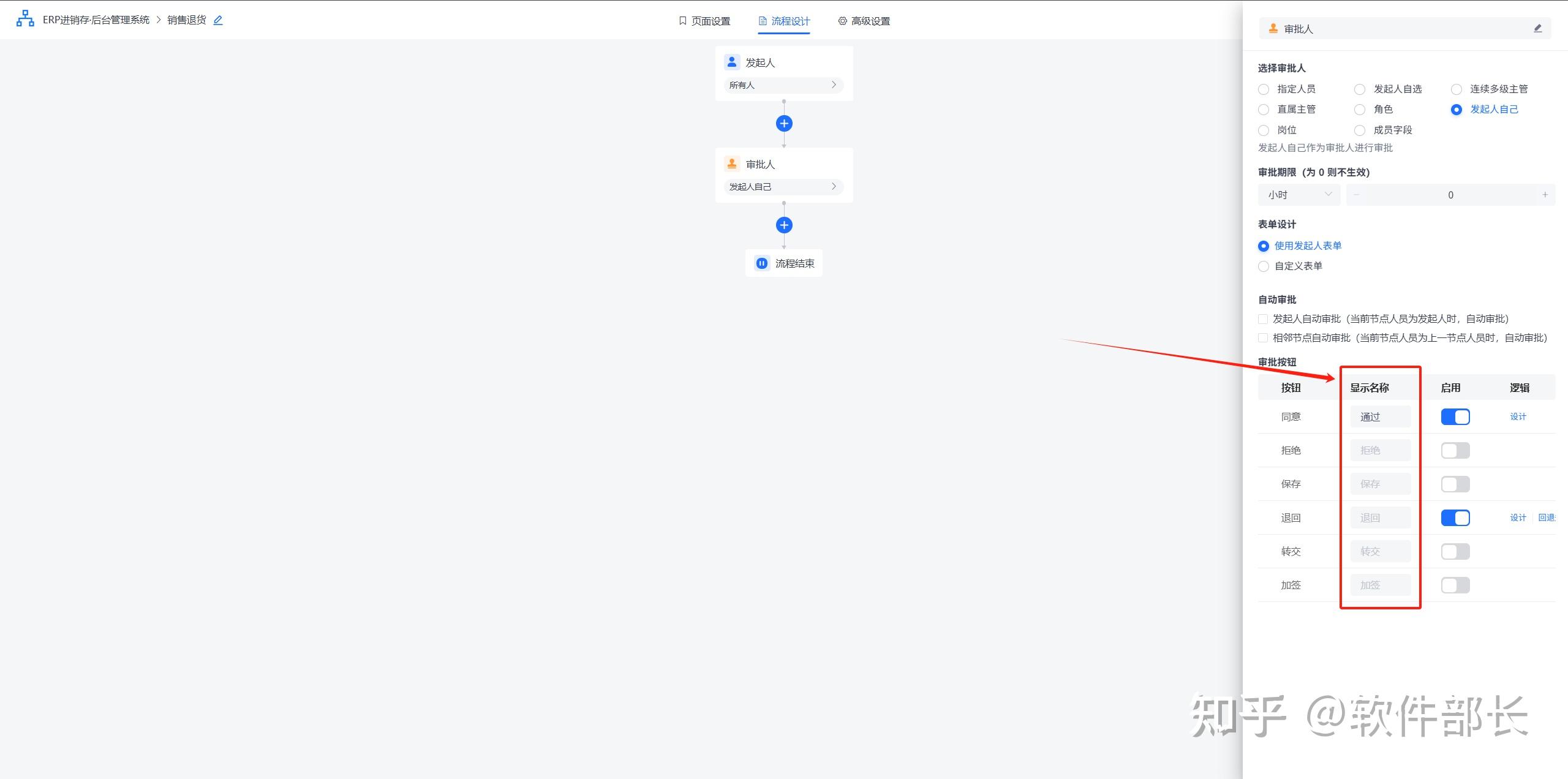
Task: Open the 小时 time unit dropdown
Action: [x=1299, y=195]
